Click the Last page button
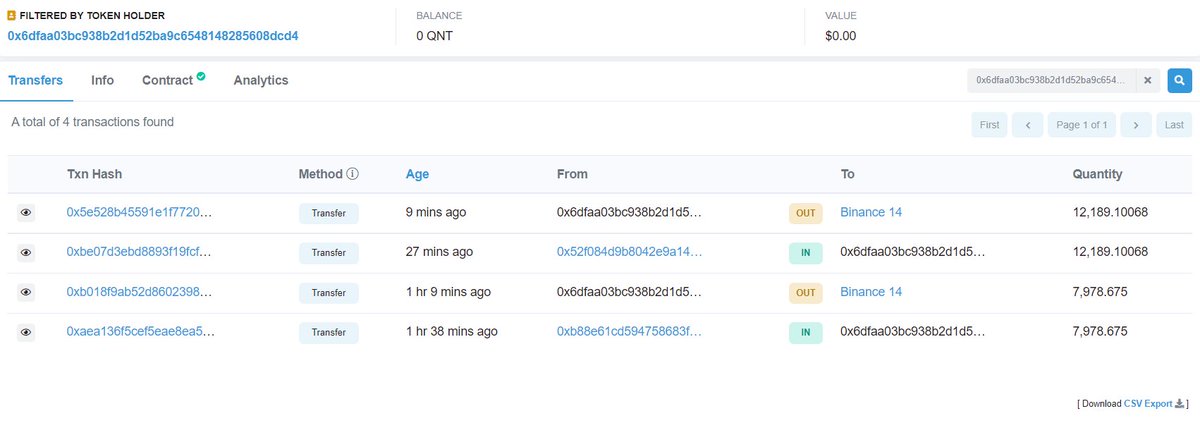Screen dimensions: 1200x435 pos(1174,125)
